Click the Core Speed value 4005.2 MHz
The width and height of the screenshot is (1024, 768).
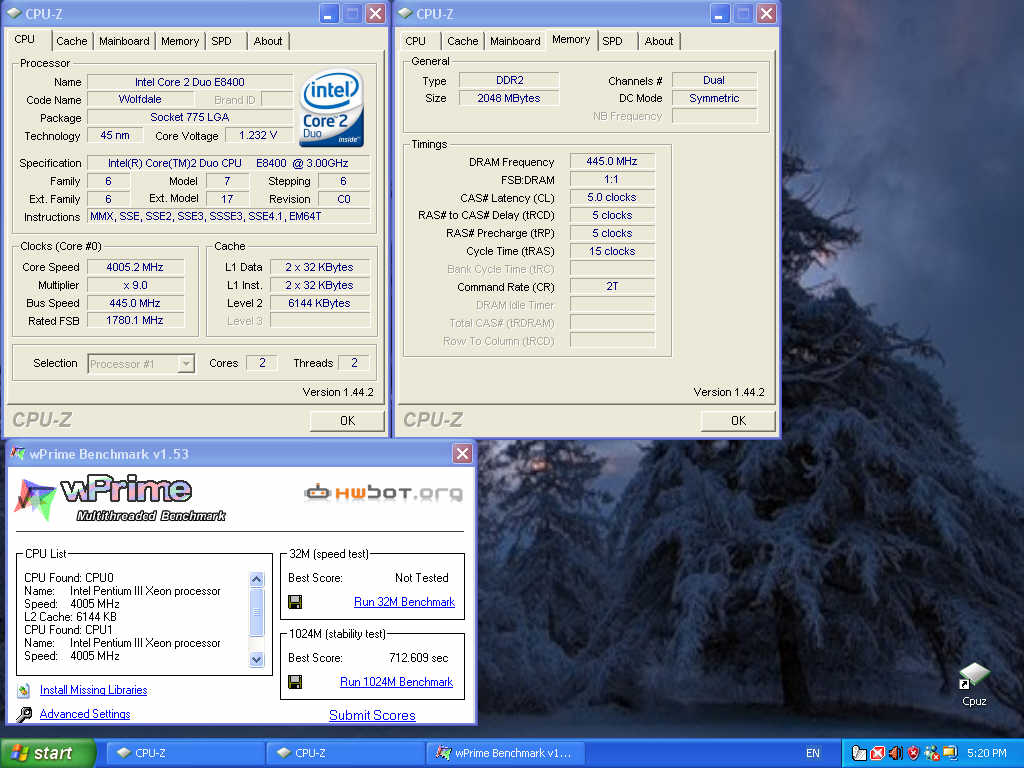coord(135,267)
